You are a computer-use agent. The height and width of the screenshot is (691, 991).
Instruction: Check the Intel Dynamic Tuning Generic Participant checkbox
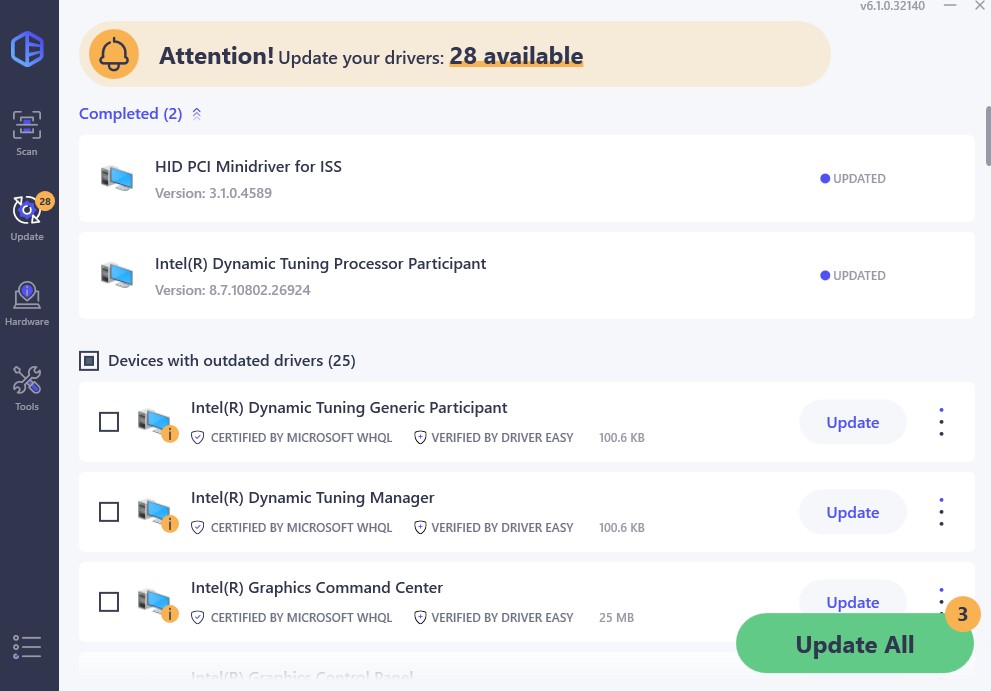[109, 423]
